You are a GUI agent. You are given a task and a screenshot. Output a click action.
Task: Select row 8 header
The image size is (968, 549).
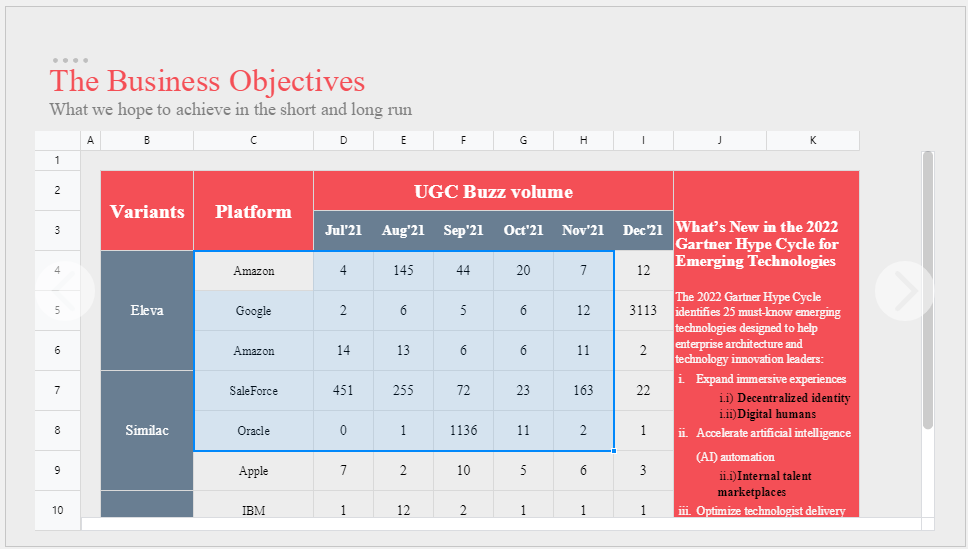pos(57,430)
